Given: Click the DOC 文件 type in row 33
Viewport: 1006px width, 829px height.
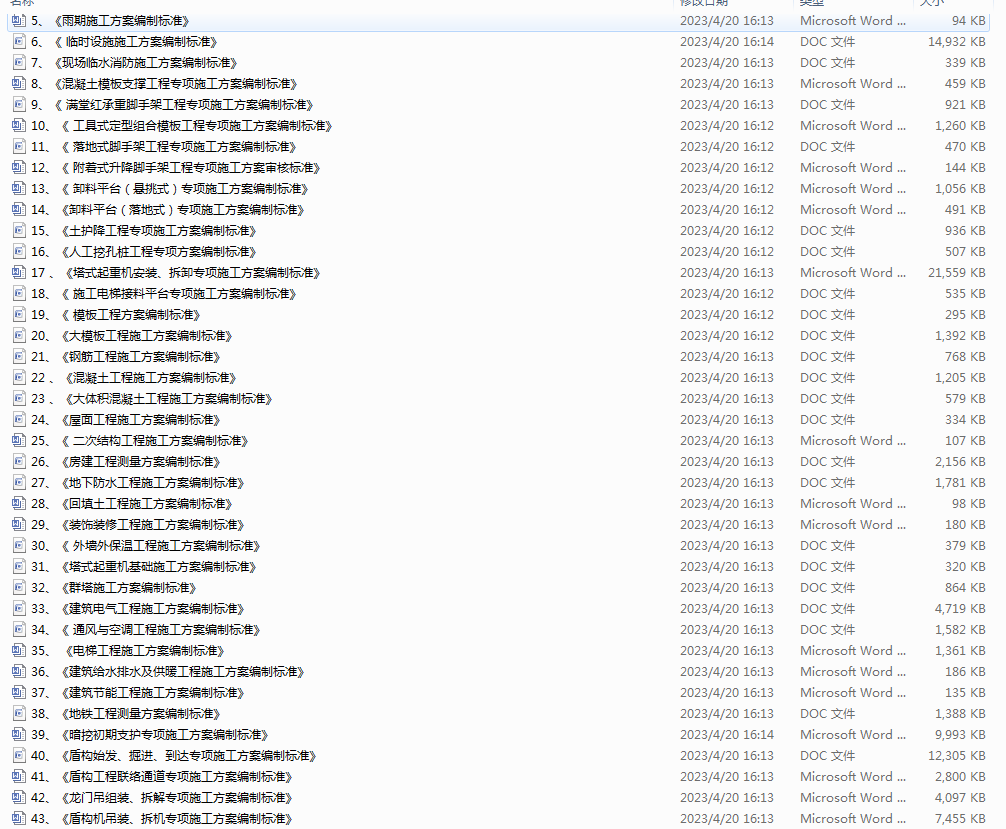Looking at the screenshot, I should click(828, 609).
